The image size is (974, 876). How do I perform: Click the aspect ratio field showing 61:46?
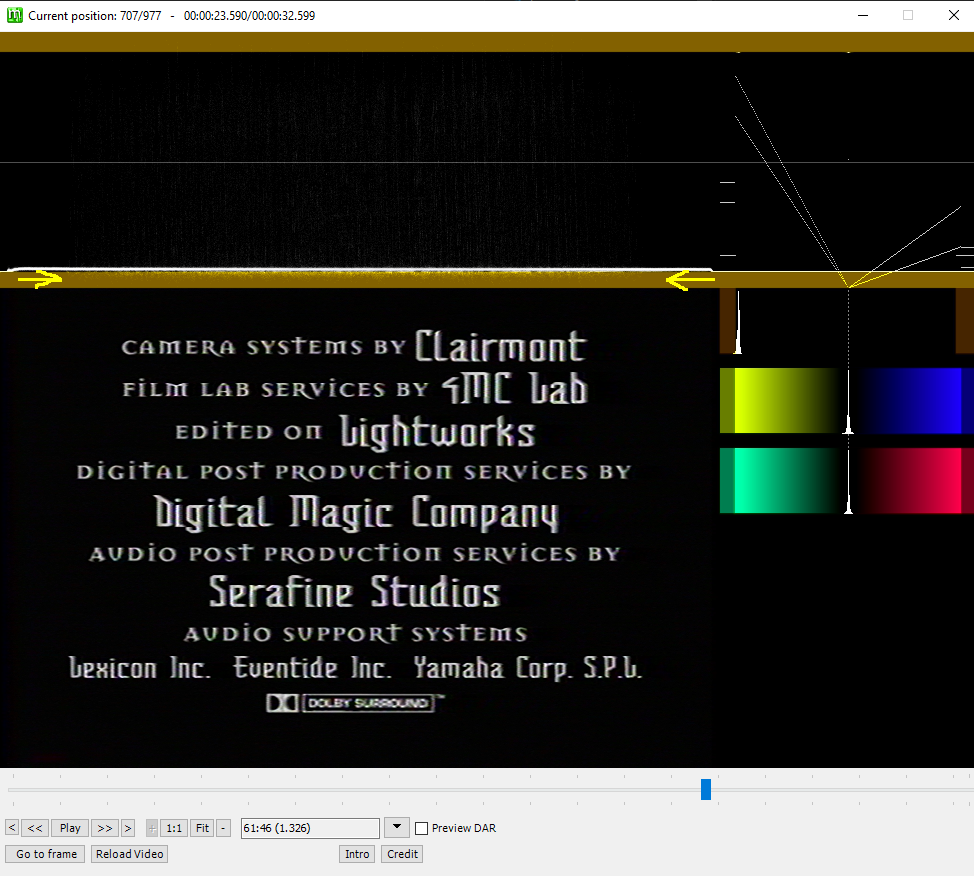(x=310, y=828)
